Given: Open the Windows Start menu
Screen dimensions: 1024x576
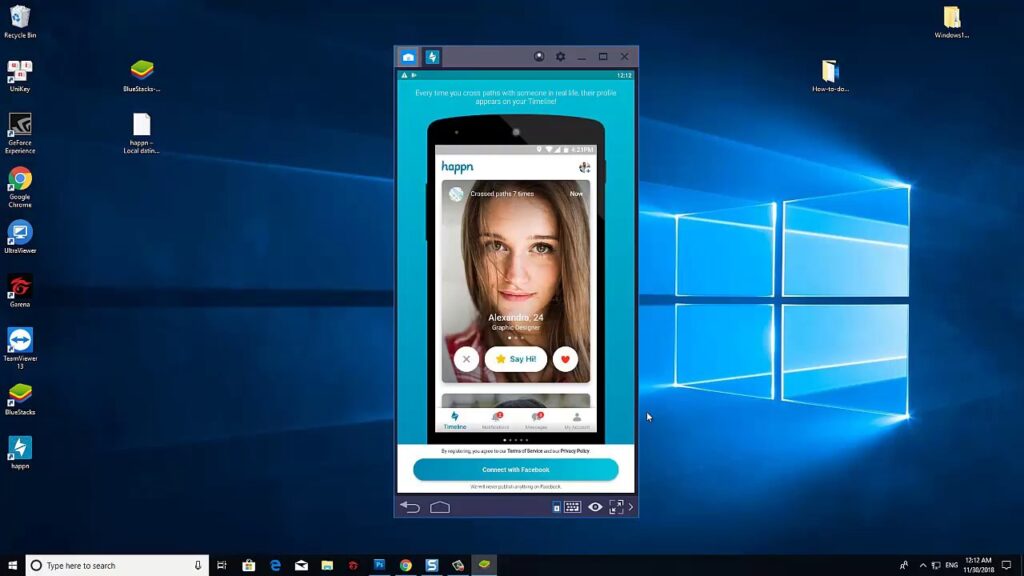Looking at the screenshot, I should (x=12, y=566).
